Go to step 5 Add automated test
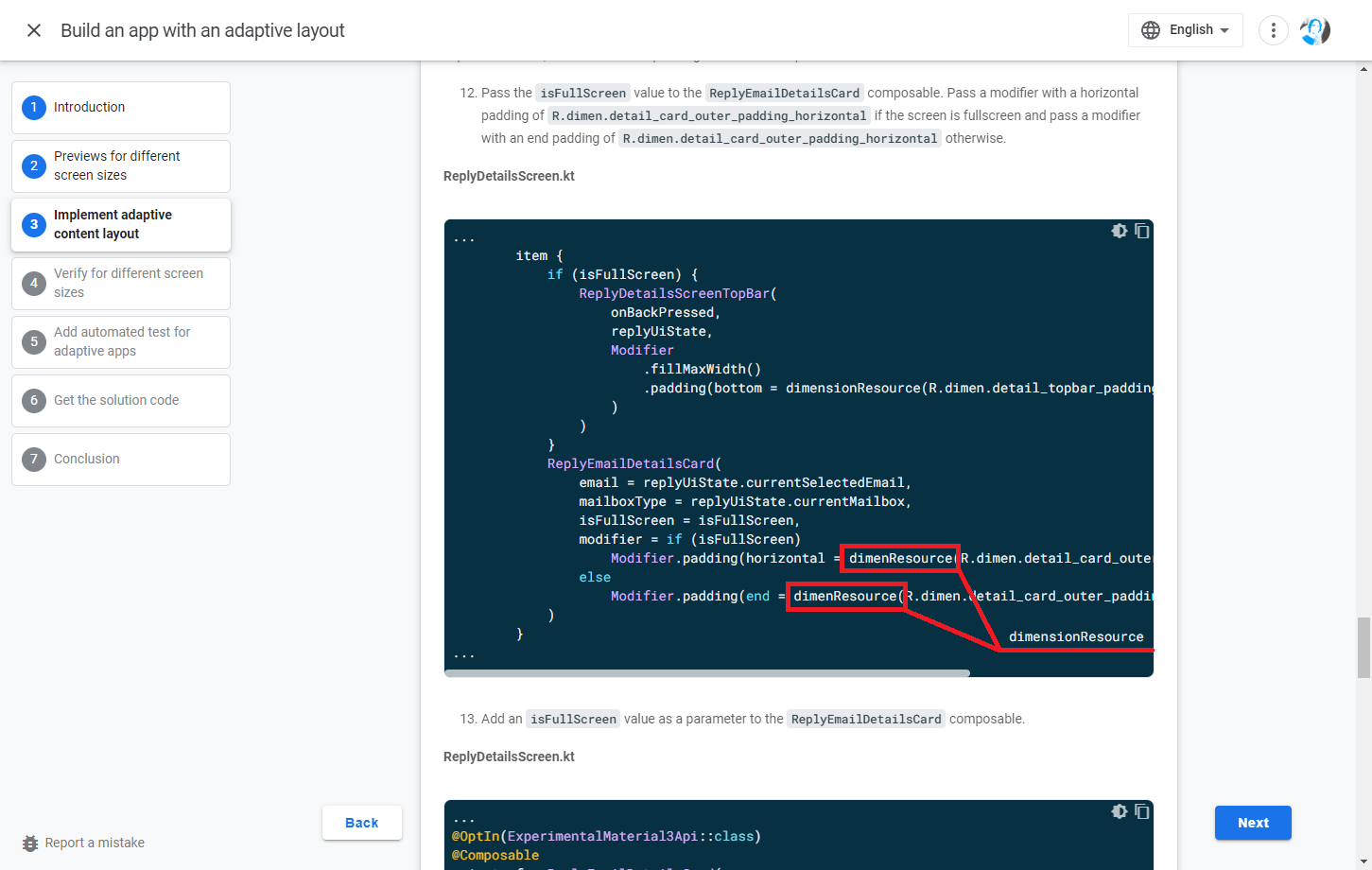The height and width of the screenshot is (870, 1372). pyautogui.click(x=121, y=342)
